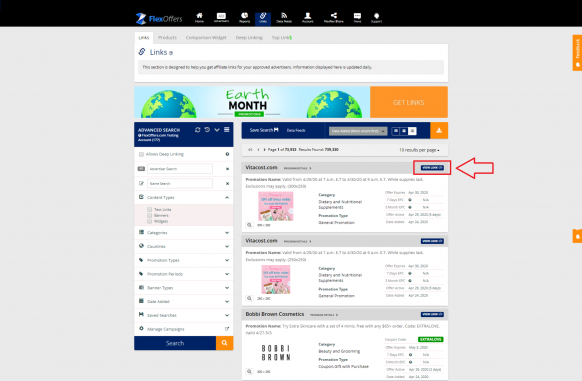This screenshot has width=582, height=381.
Task: Click the blue Search button
Action: (x=175, y=343)
